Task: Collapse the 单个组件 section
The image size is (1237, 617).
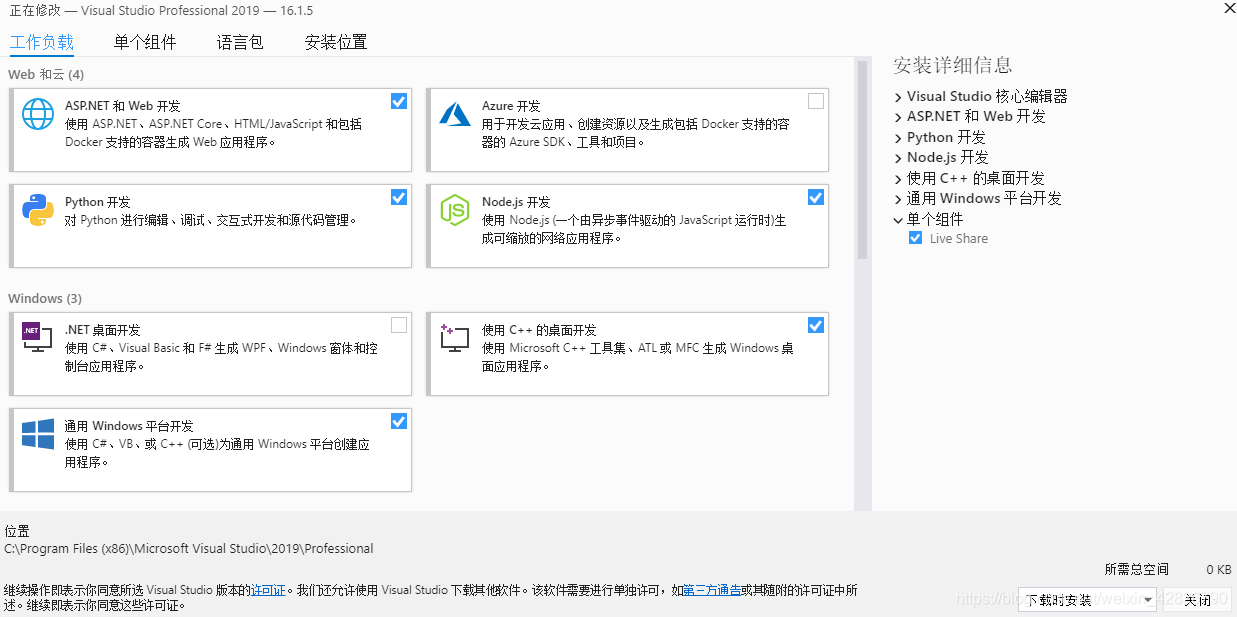Action: [x=898, y=220]
